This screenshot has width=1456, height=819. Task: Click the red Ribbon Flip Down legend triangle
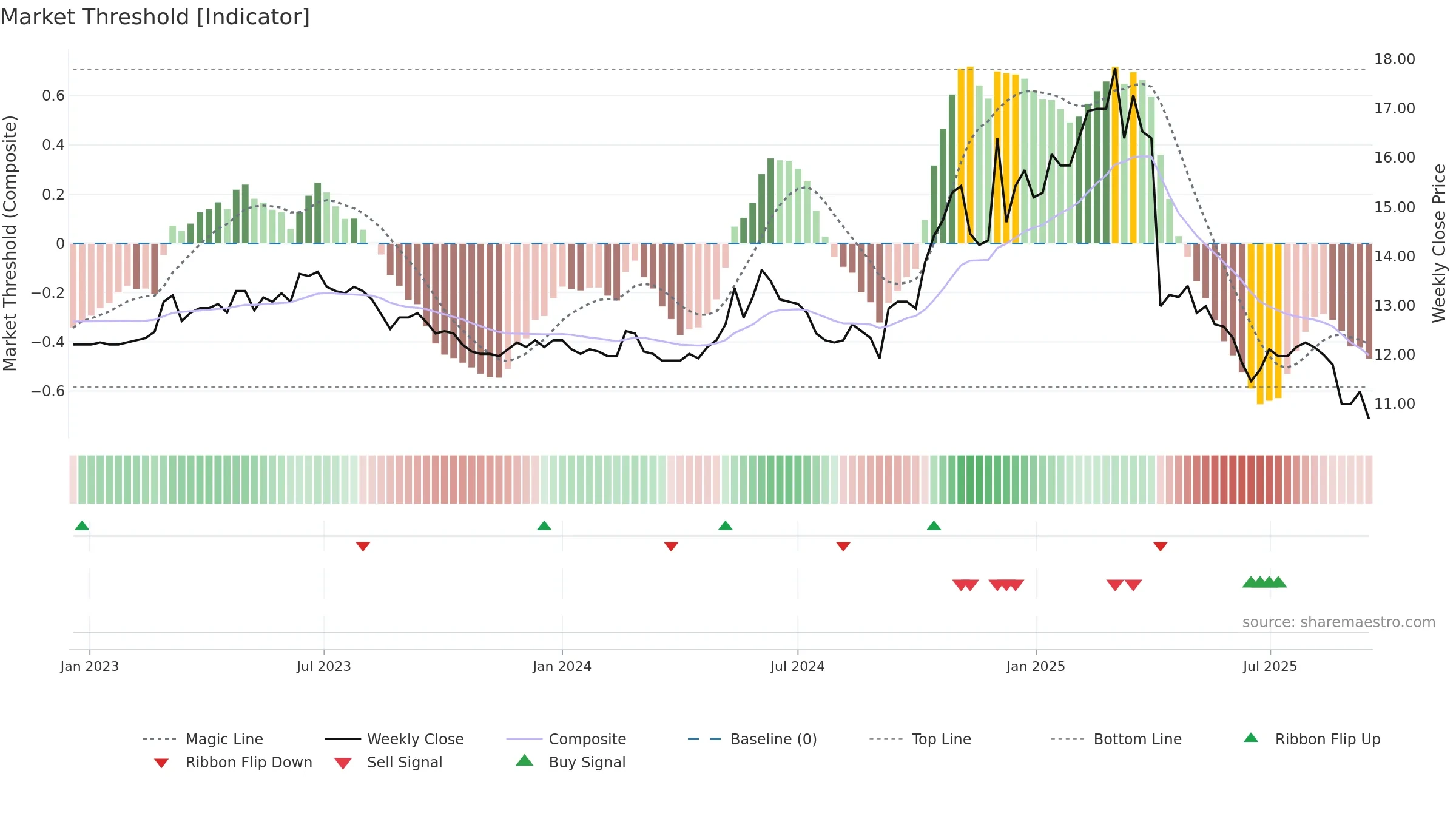click(161, 763)
